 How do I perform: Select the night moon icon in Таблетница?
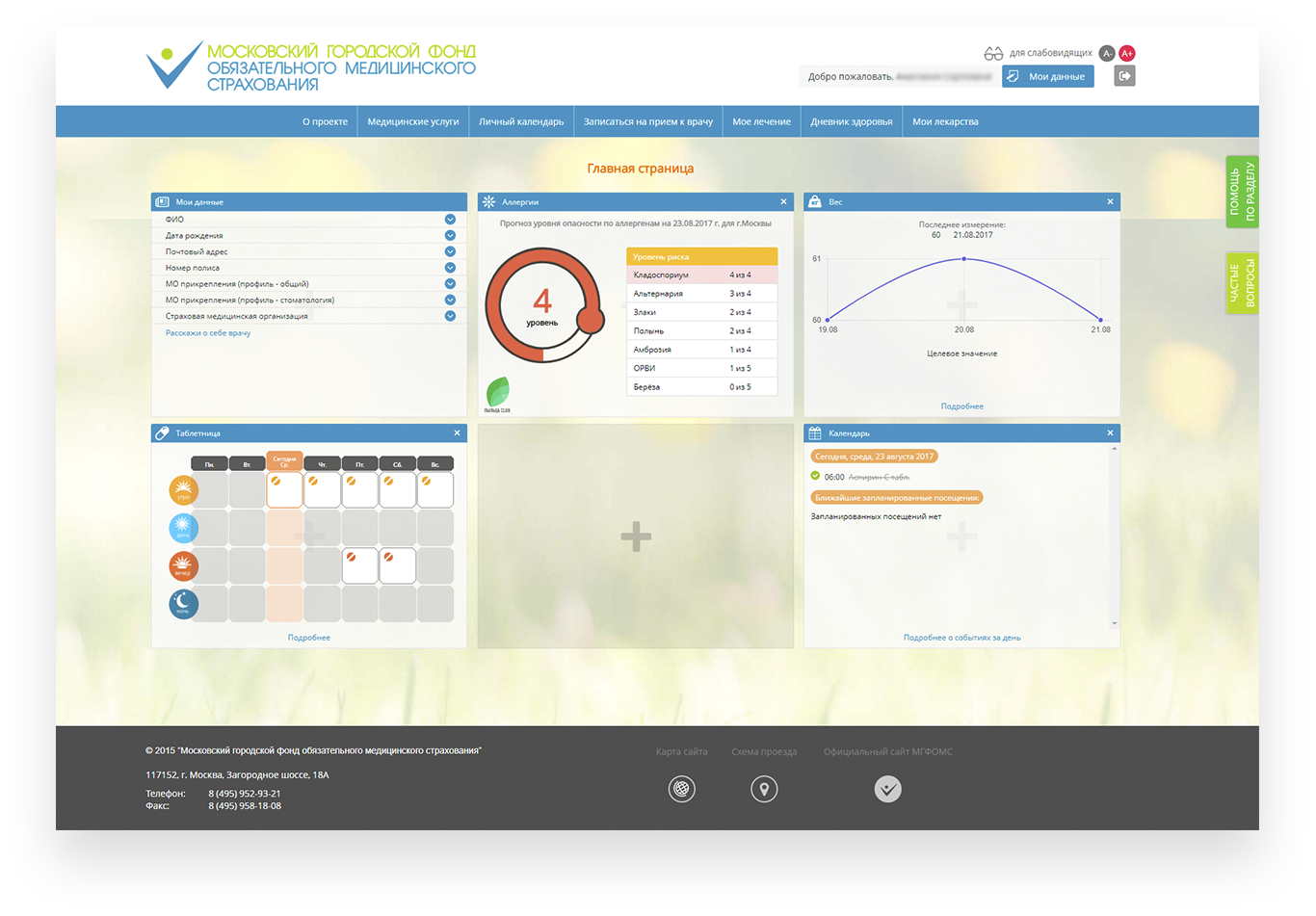183,604
